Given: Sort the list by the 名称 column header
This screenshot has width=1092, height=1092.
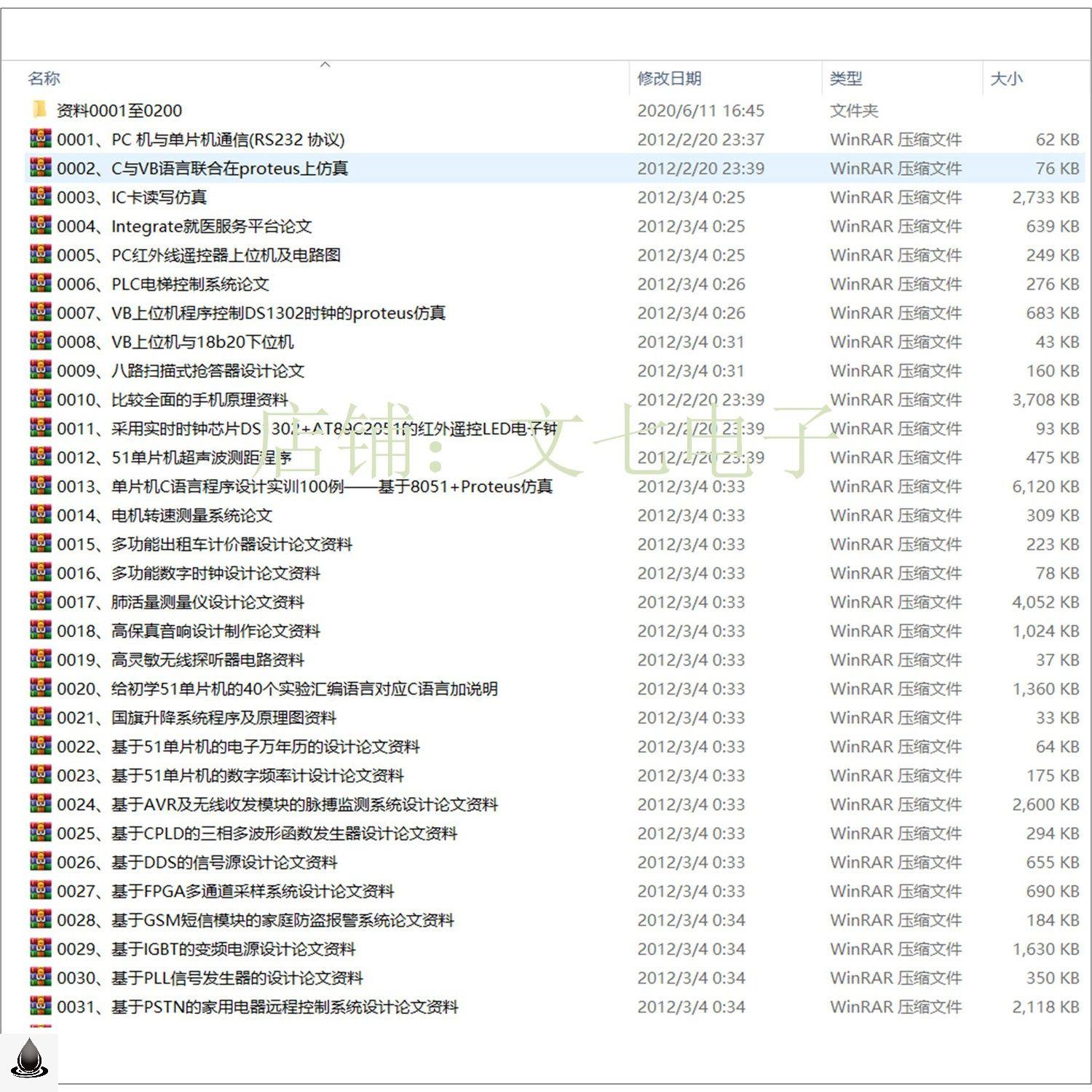Looking at the screenshot, I should pos(44,78).
